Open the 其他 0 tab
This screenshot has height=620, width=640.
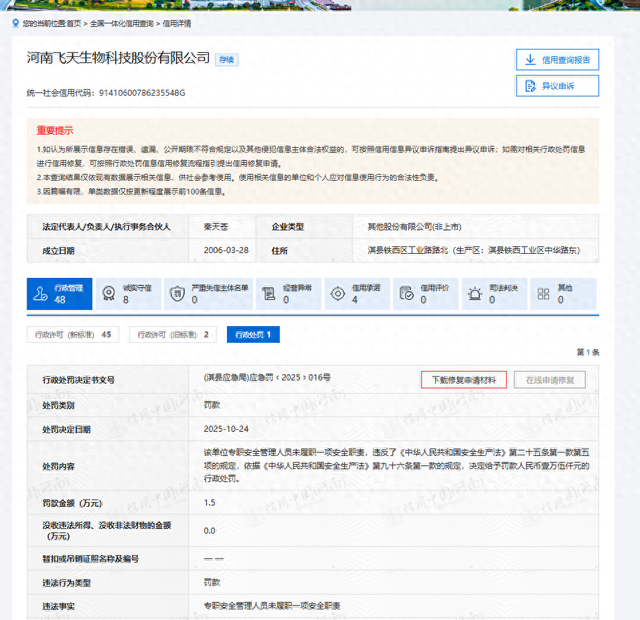tap(563, 294)
